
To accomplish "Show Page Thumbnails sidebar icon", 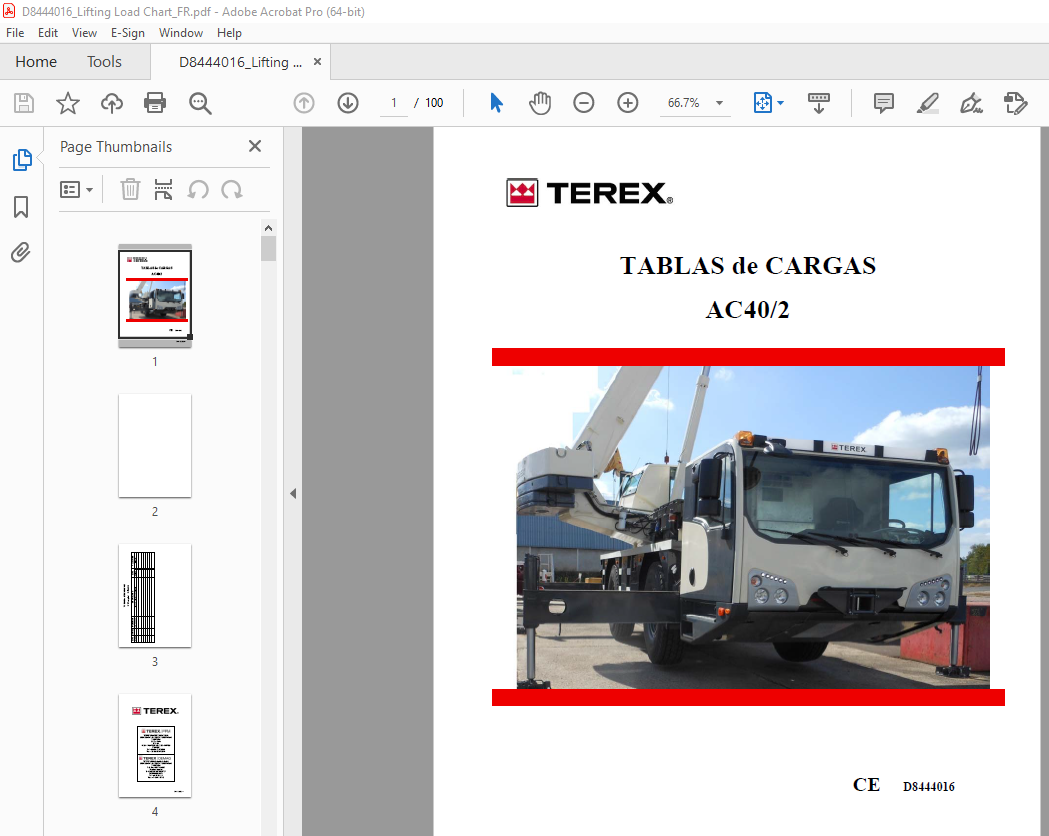I will 22,160.
